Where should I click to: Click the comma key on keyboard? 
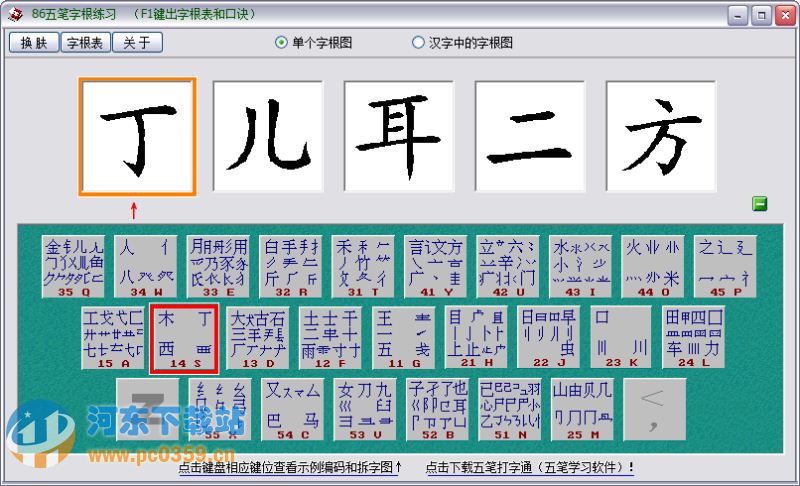tap(655, 410)
